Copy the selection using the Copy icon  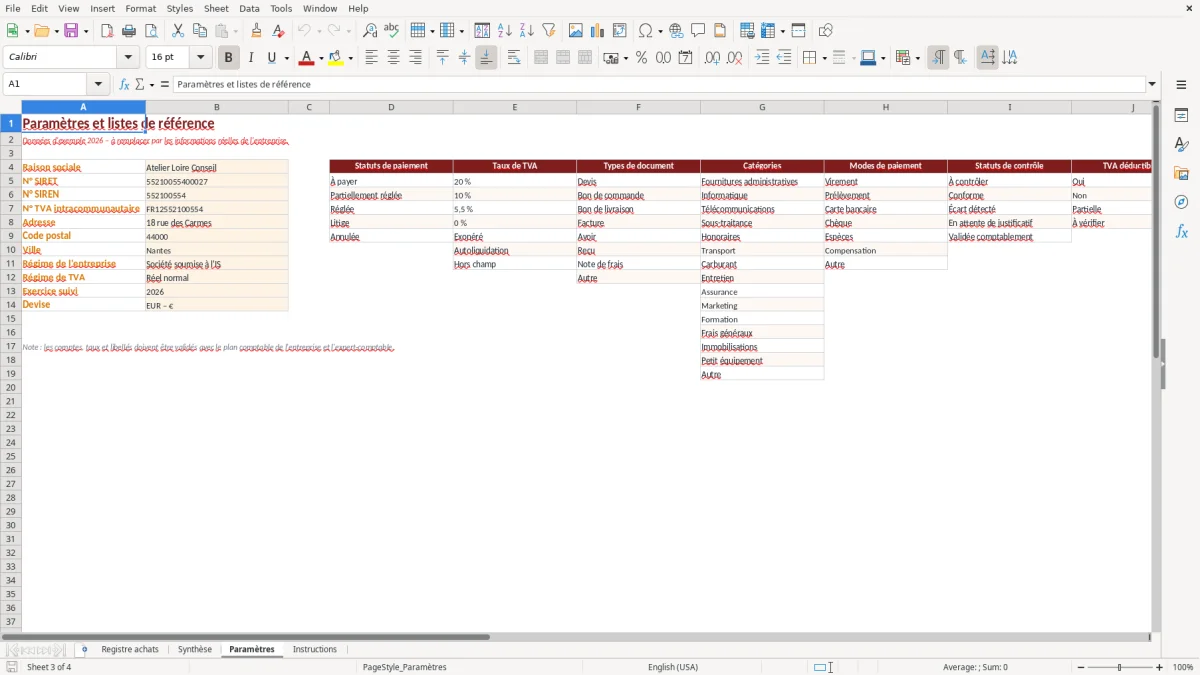point(200,31)
